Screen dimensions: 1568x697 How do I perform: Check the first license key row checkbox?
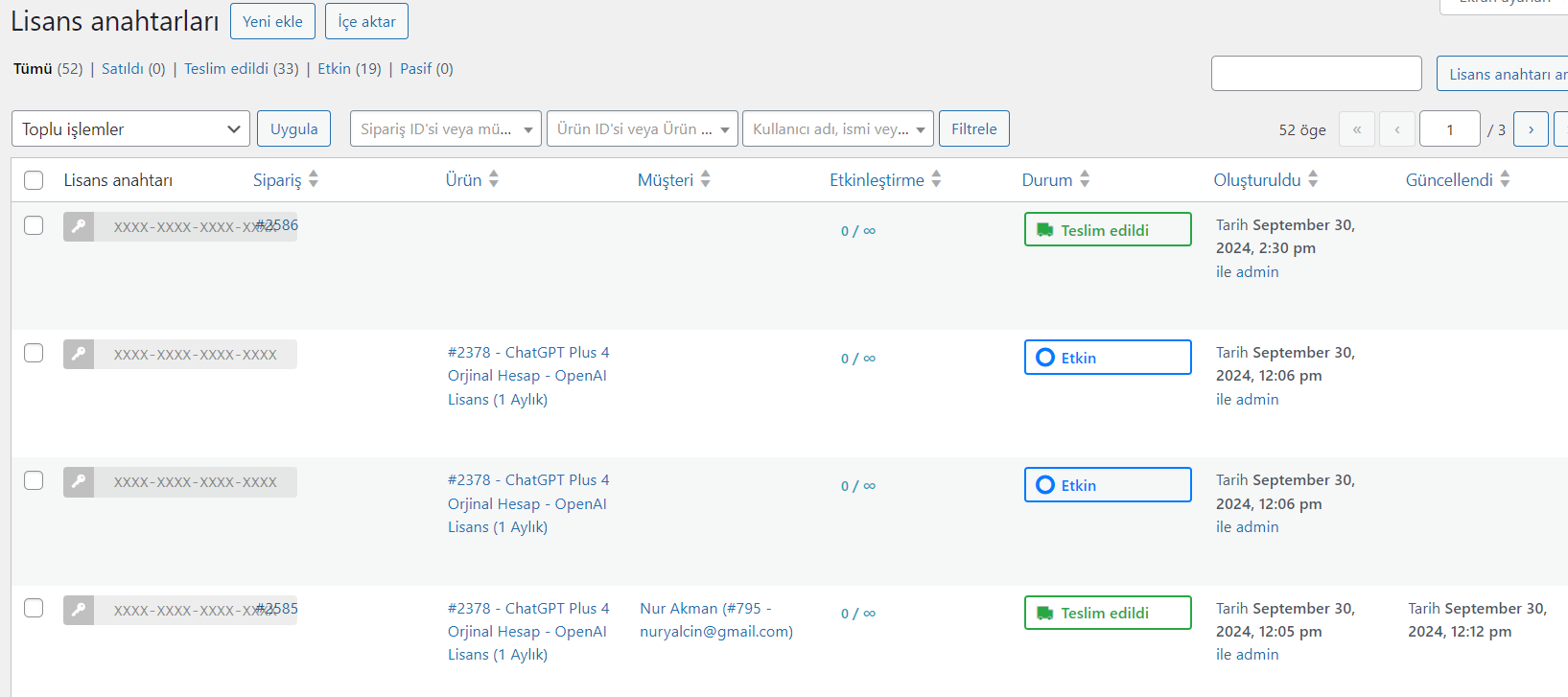pyautogui.click(x=34, y=225)
